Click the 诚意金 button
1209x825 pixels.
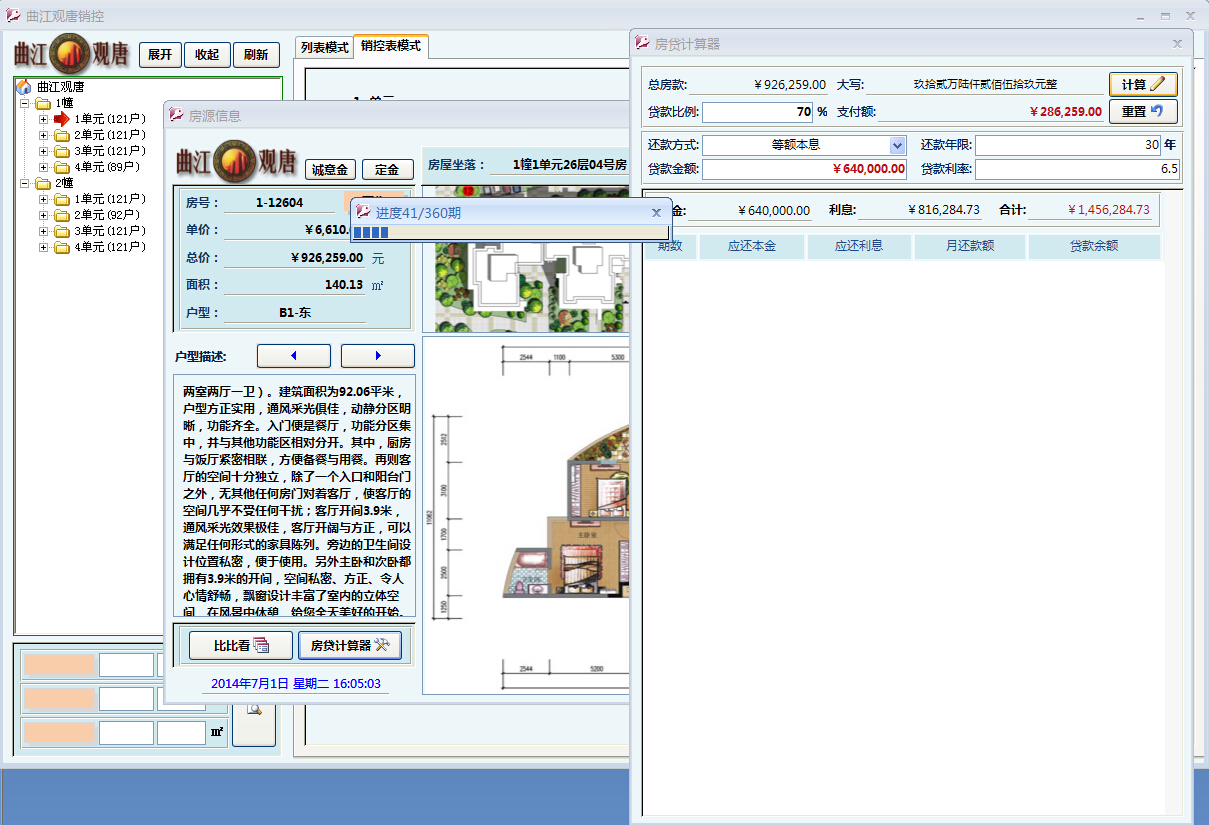point(330,170)
